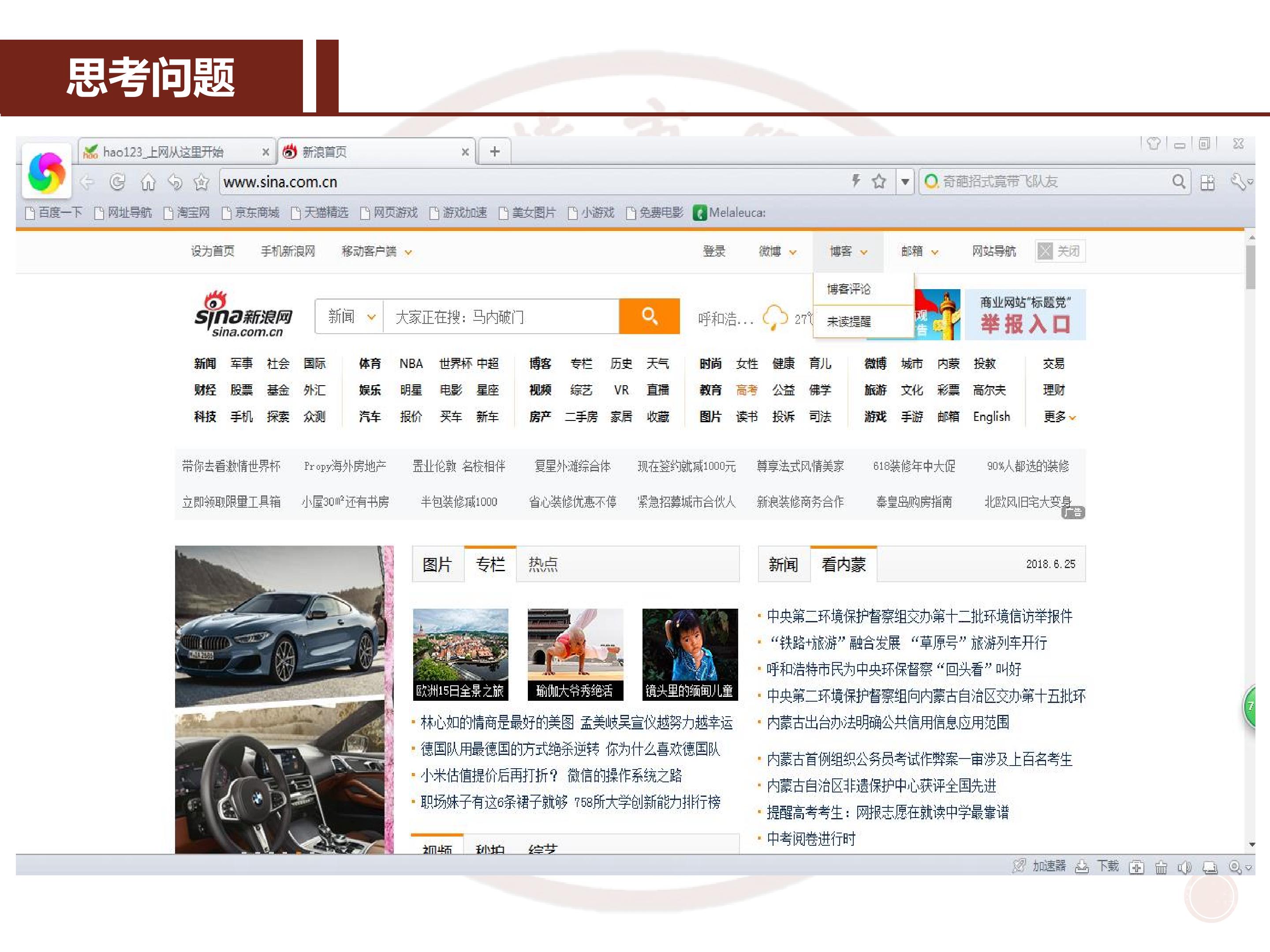Click the orange Sina search button

650,316
